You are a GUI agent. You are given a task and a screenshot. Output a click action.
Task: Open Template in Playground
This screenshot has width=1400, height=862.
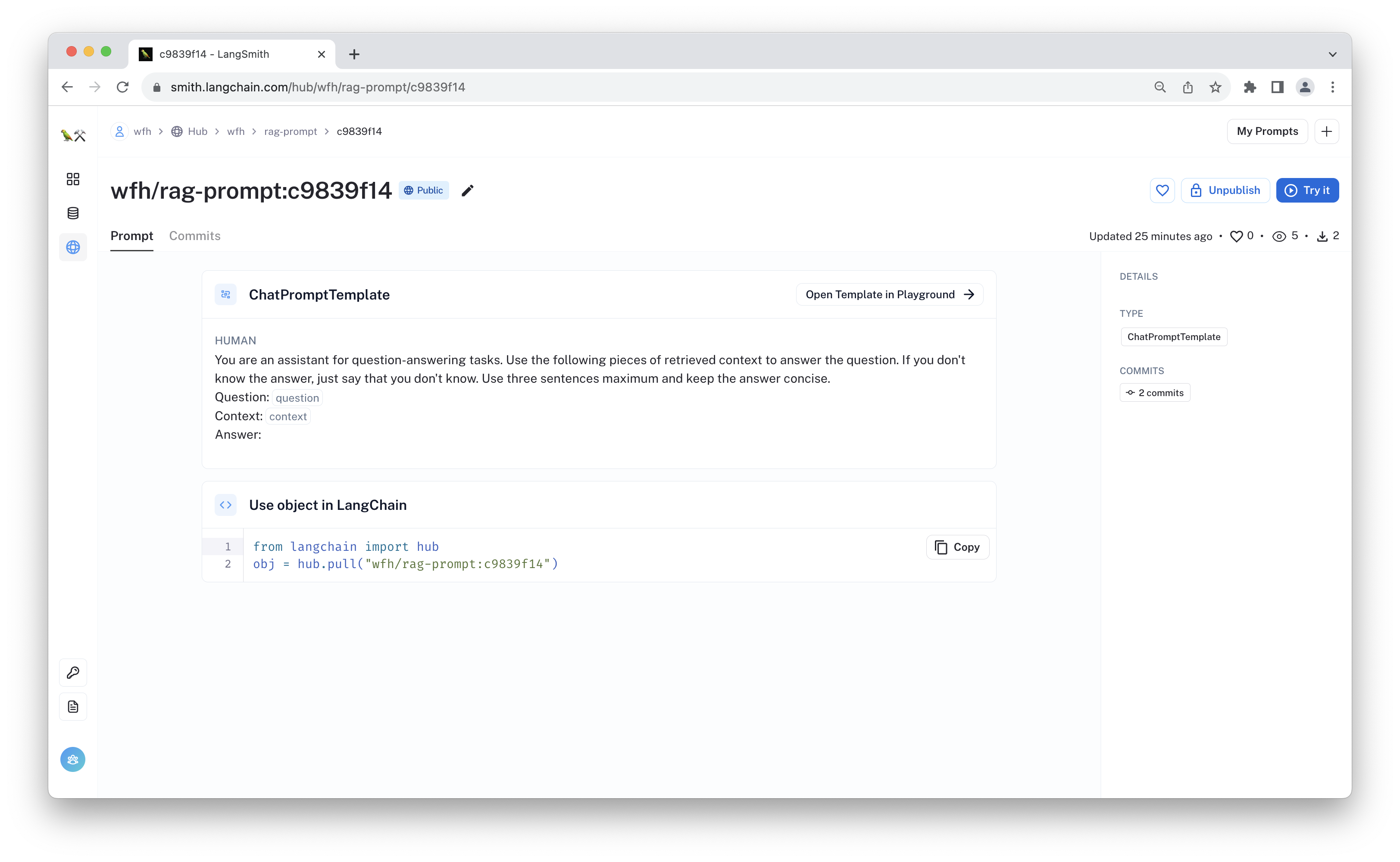click(890, 294)
